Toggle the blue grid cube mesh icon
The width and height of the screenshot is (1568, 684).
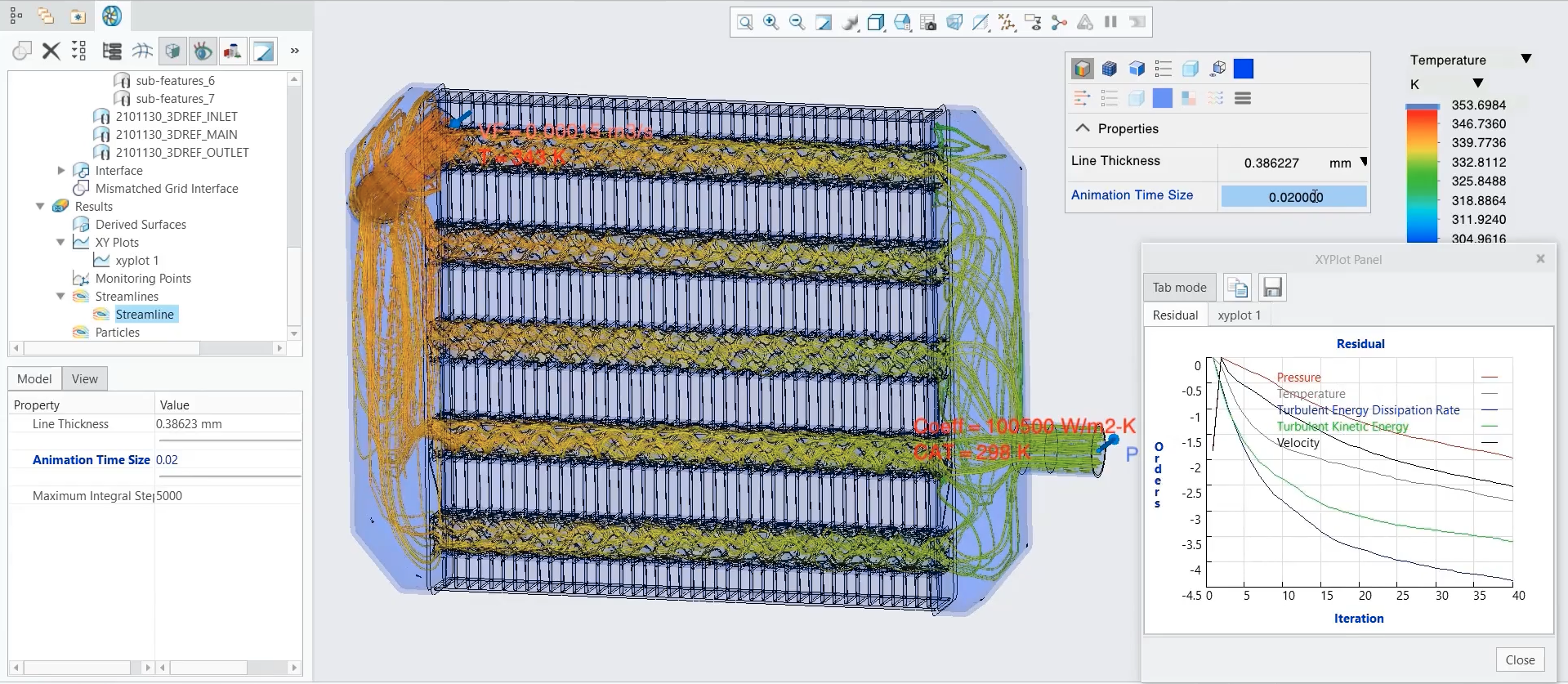[x=1109, y=69]
